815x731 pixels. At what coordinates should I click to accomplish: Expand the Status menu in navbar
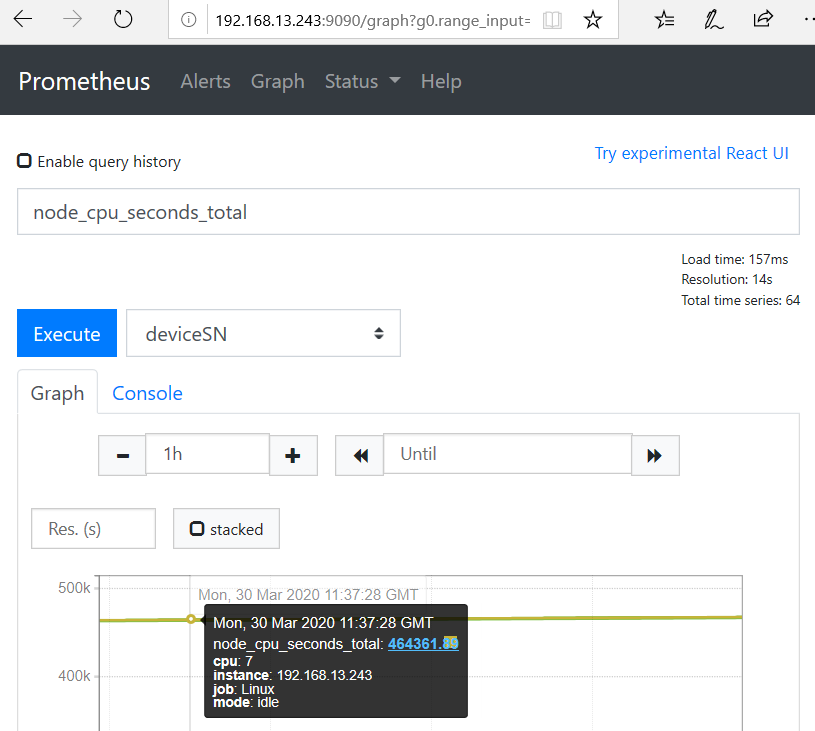pos(362,81)
